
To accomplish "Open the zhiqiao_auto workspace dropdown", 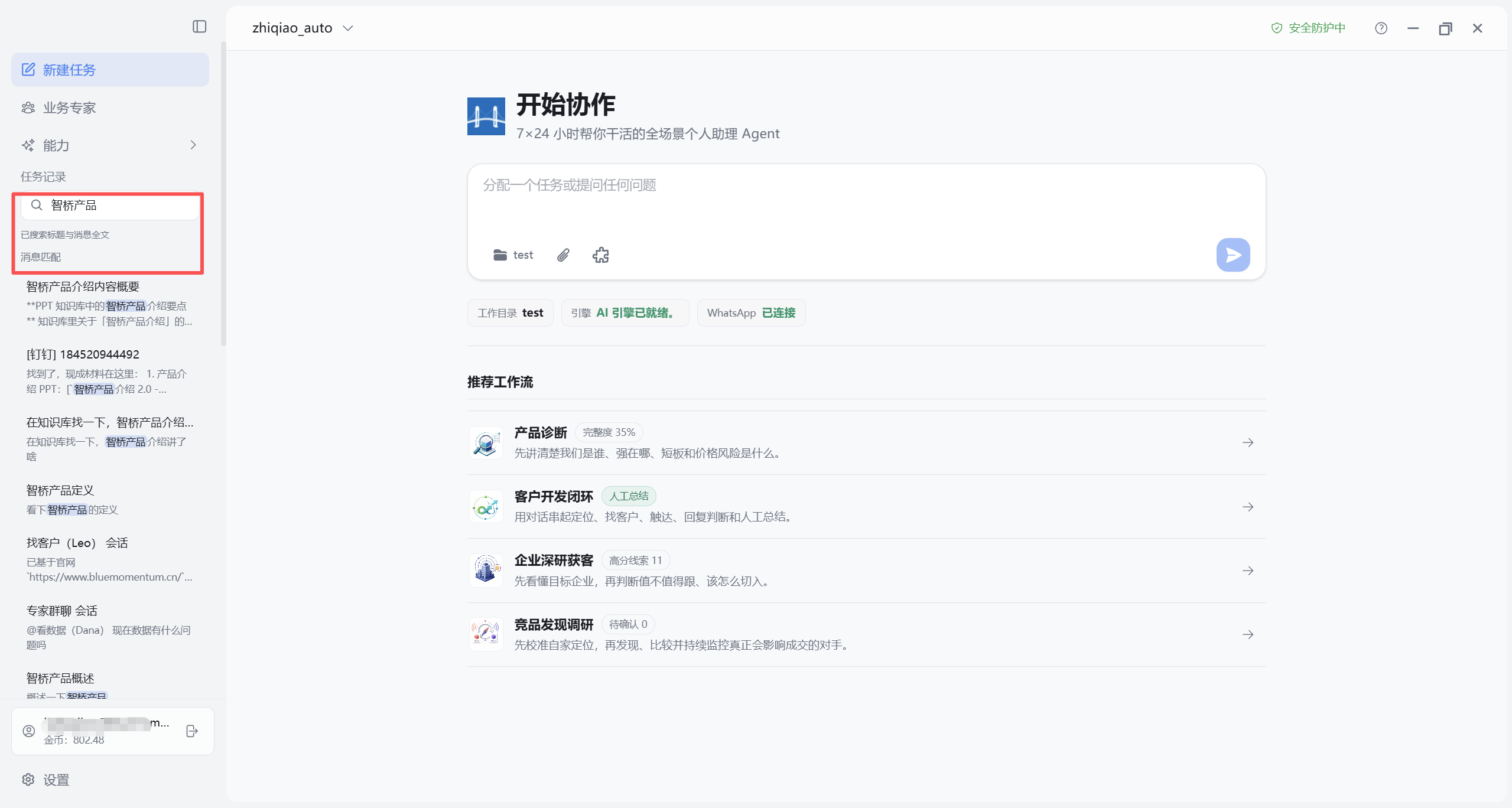I will tap(303, 28).
